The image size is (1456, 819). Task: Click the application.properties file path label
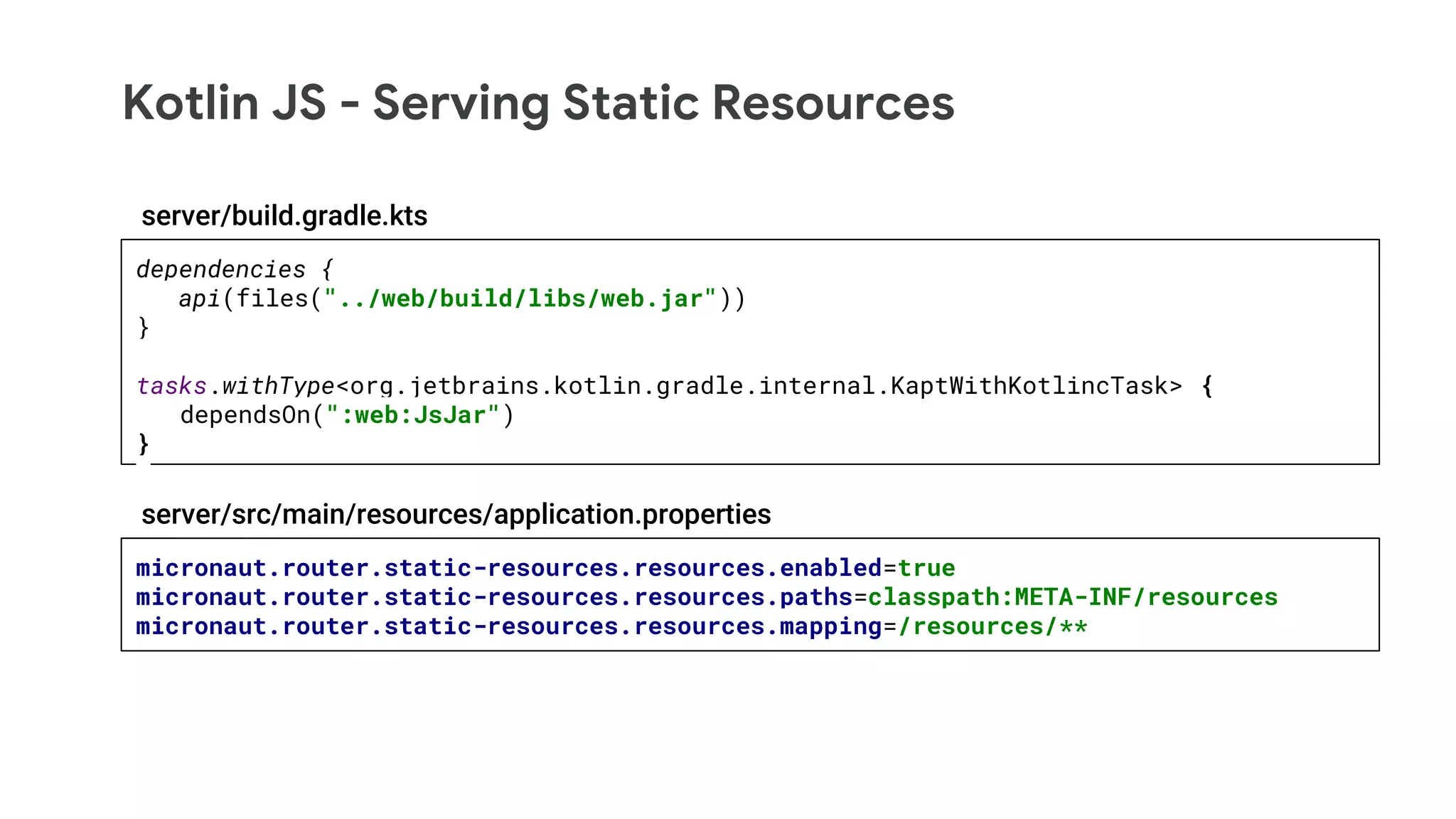[x=456, y=515]
